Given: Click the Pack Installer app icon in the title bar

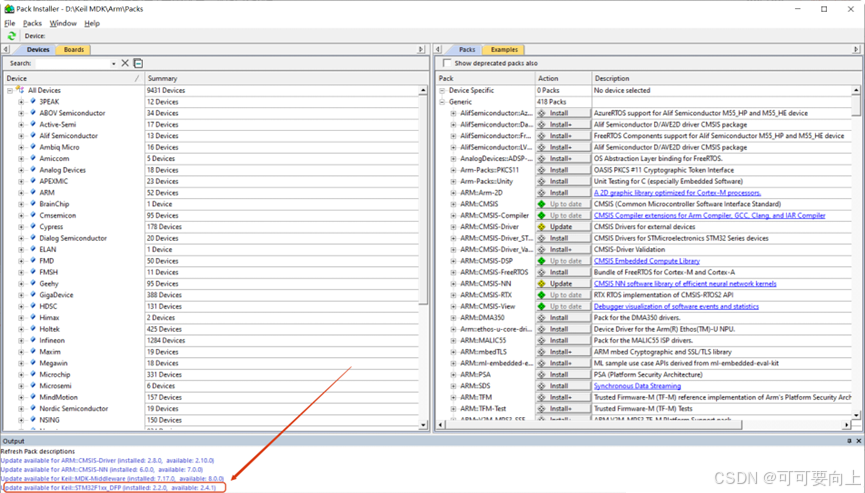Looking at the screenshot, I should coord(9,9).
